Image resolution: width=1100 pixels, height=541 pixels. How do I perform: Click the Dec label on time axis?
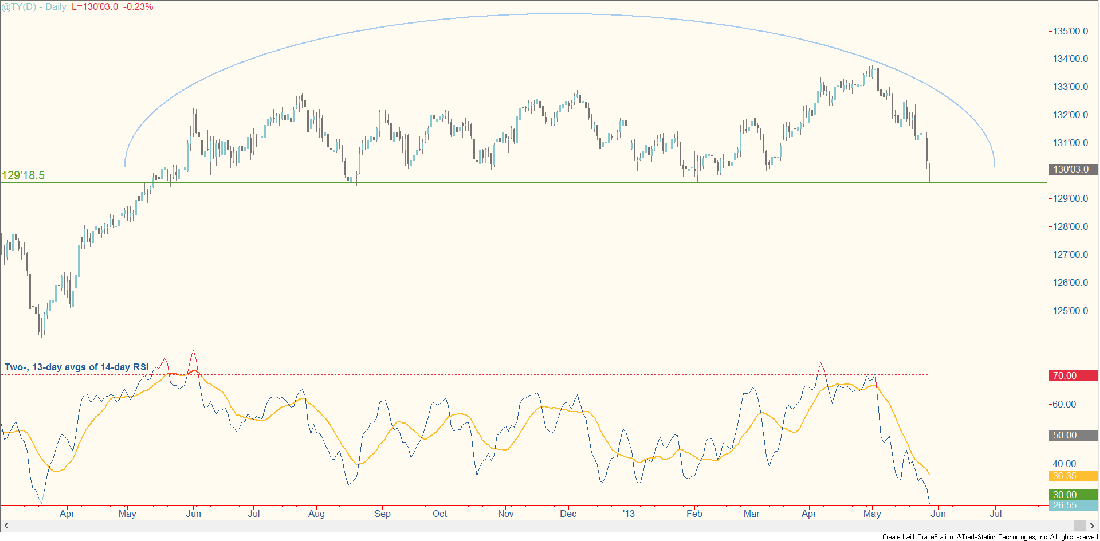[568, 516]
